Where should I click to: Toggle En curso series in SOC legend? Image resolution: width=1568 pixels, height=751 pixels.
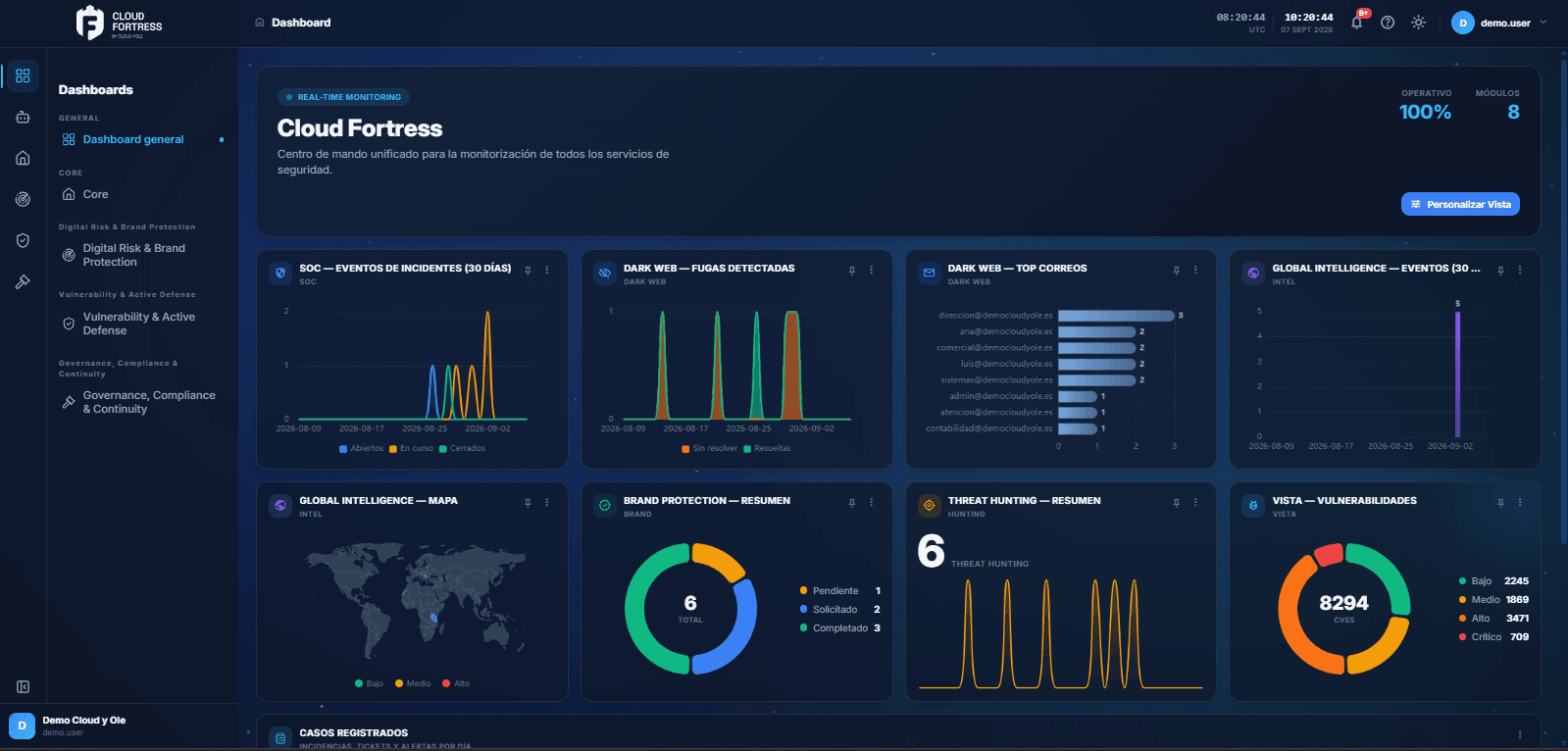pyautogui.click(x=411, y=449)
